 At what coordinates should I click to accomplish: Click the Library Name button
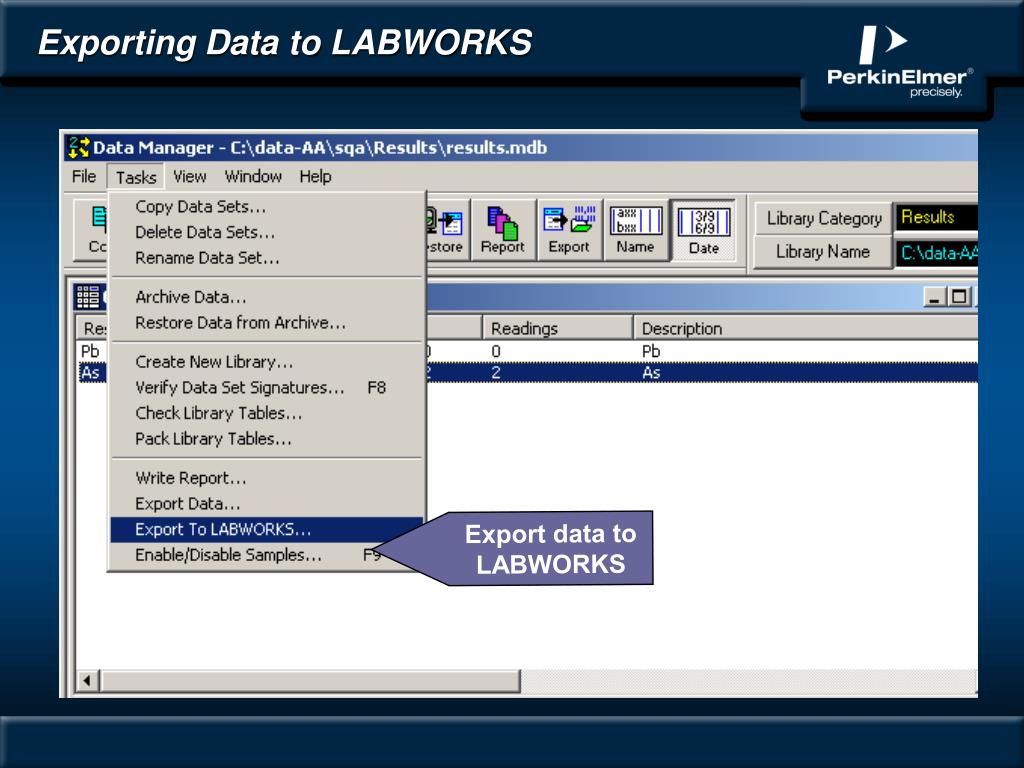click(x=823, y=251)
